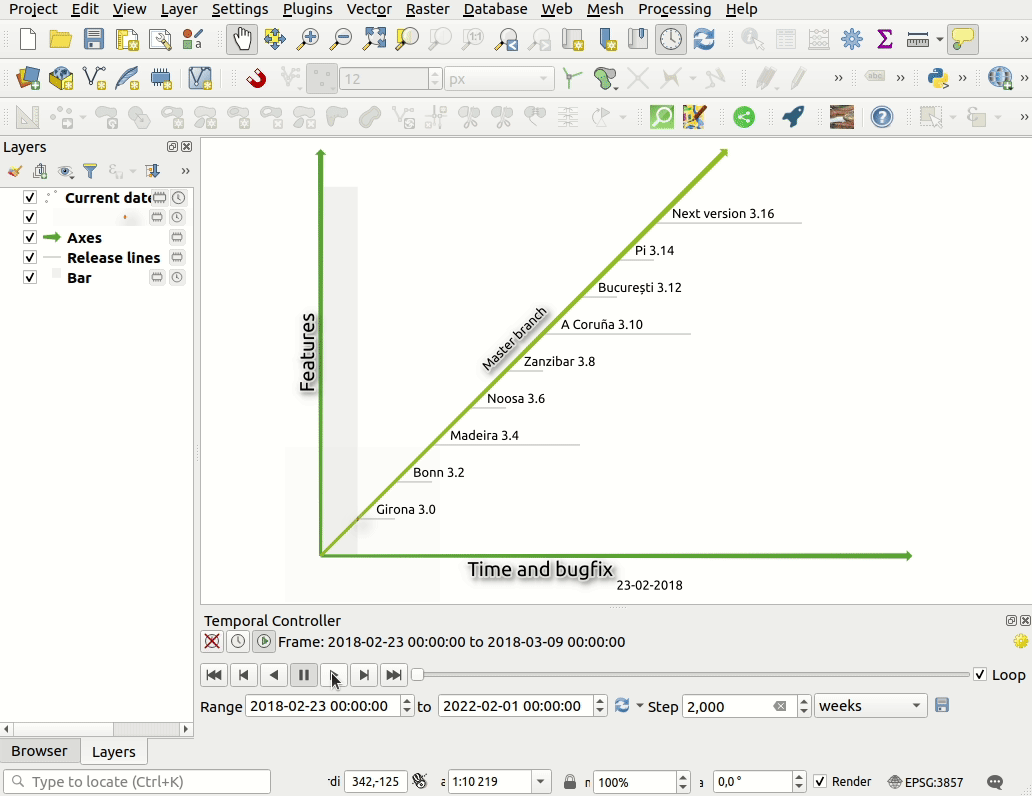The image size is (1032, 796).
Task: Open the Layer menu
Action: pos(179,9)
